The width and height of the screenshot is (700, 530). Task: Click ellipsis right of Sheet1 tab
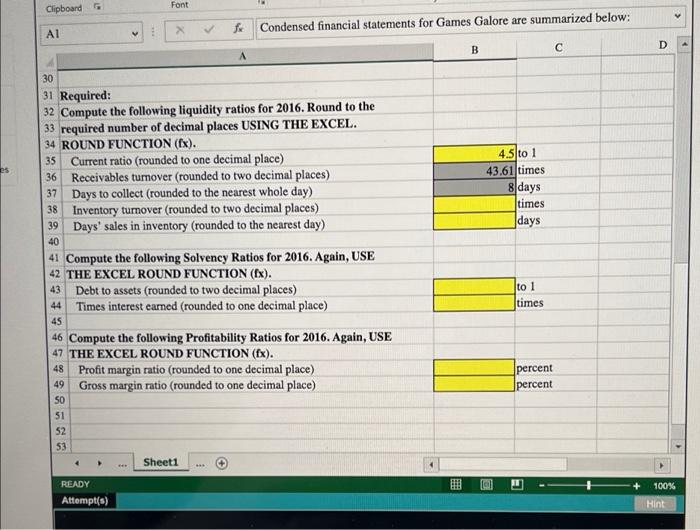tap(200, 464)
